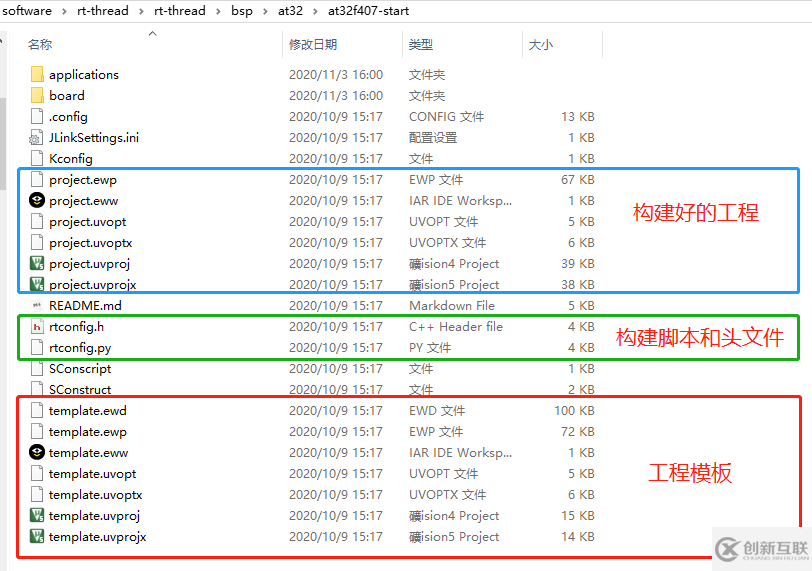Image resolution: width=812 pixels, height=571 pixels.
Task: Select the JLinkSettings.ini gear icon
Action: [36, 138]
